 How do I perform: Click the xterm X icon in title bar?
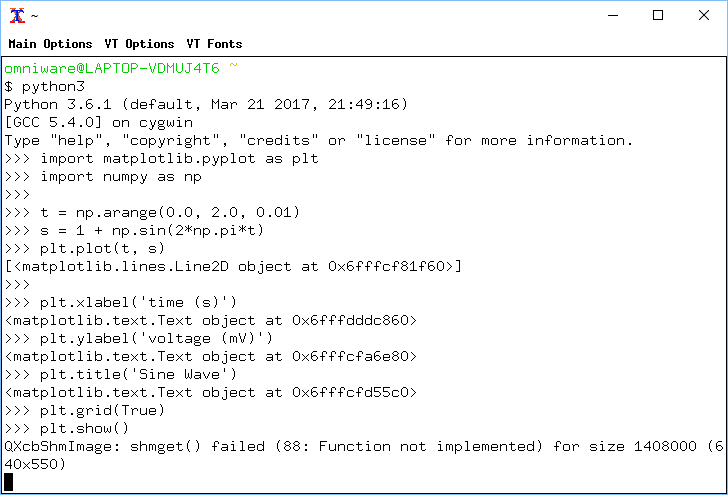click(x=17, y=15)
